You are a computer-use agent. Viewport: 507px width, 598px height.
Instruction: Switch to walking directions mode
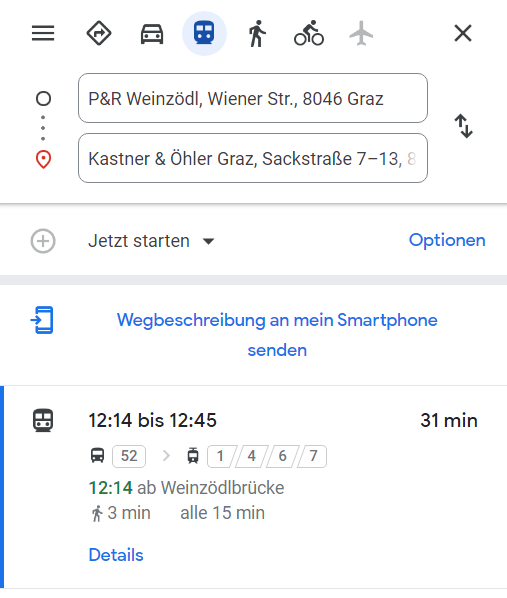click(257, 34)
